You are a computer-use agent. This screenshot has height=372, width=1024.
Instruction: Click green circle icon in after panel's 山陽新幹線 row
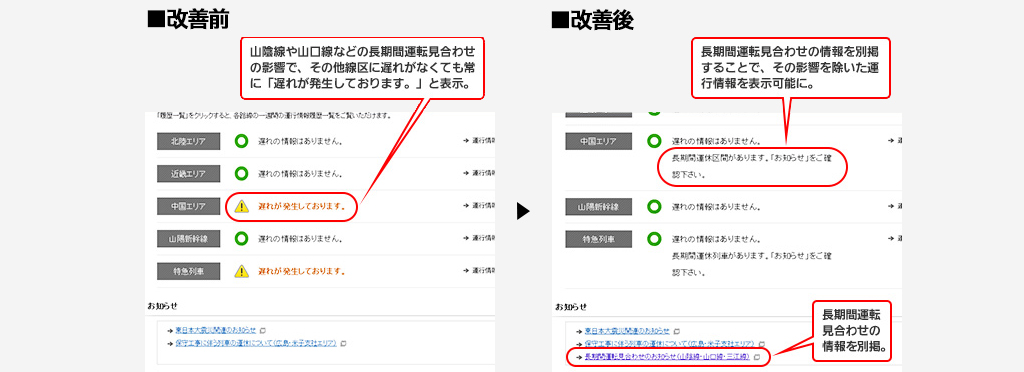(x=654, y=207)
